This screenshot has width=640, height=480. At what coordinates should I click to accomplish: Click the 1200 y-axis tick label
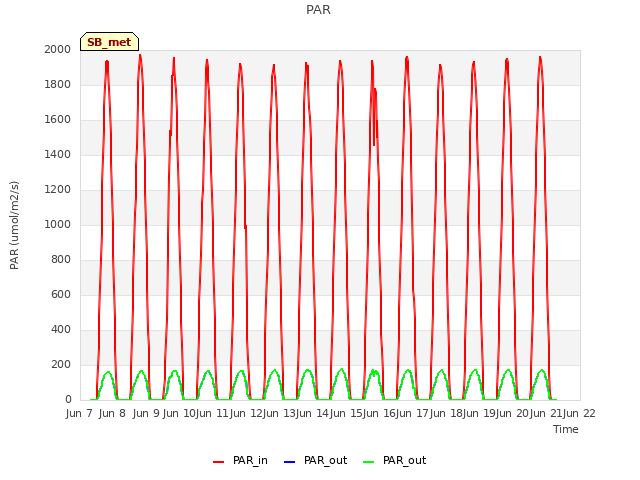58,189
